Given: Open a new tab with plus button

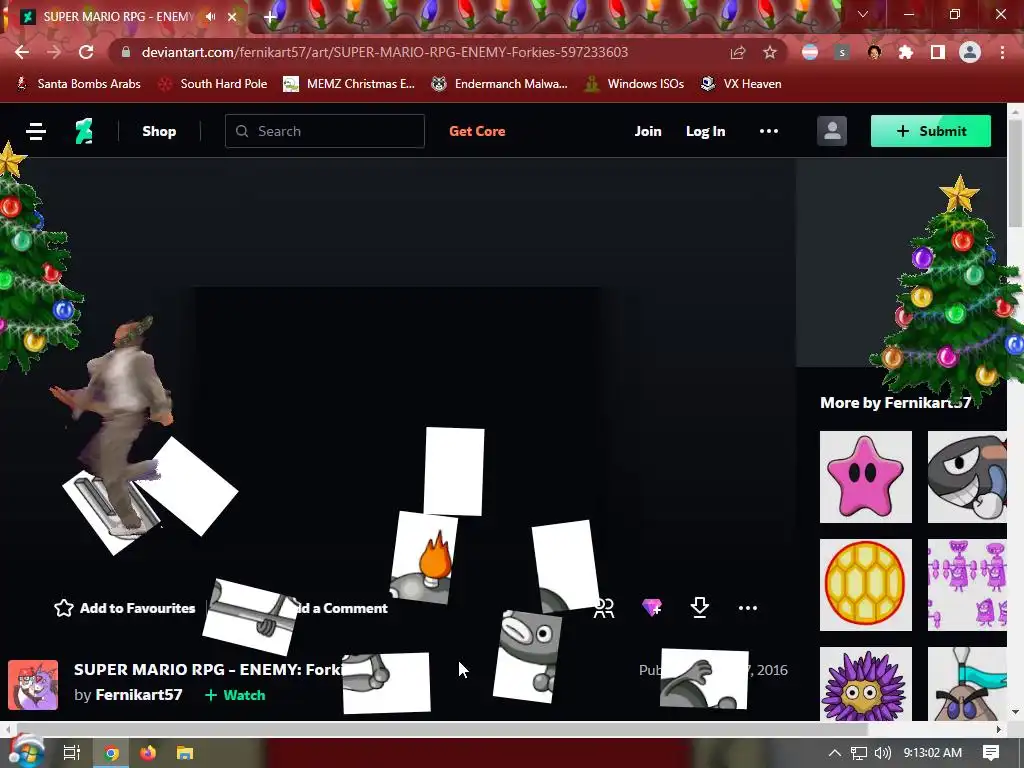Looking at the screenshot, I should (270, 17).
